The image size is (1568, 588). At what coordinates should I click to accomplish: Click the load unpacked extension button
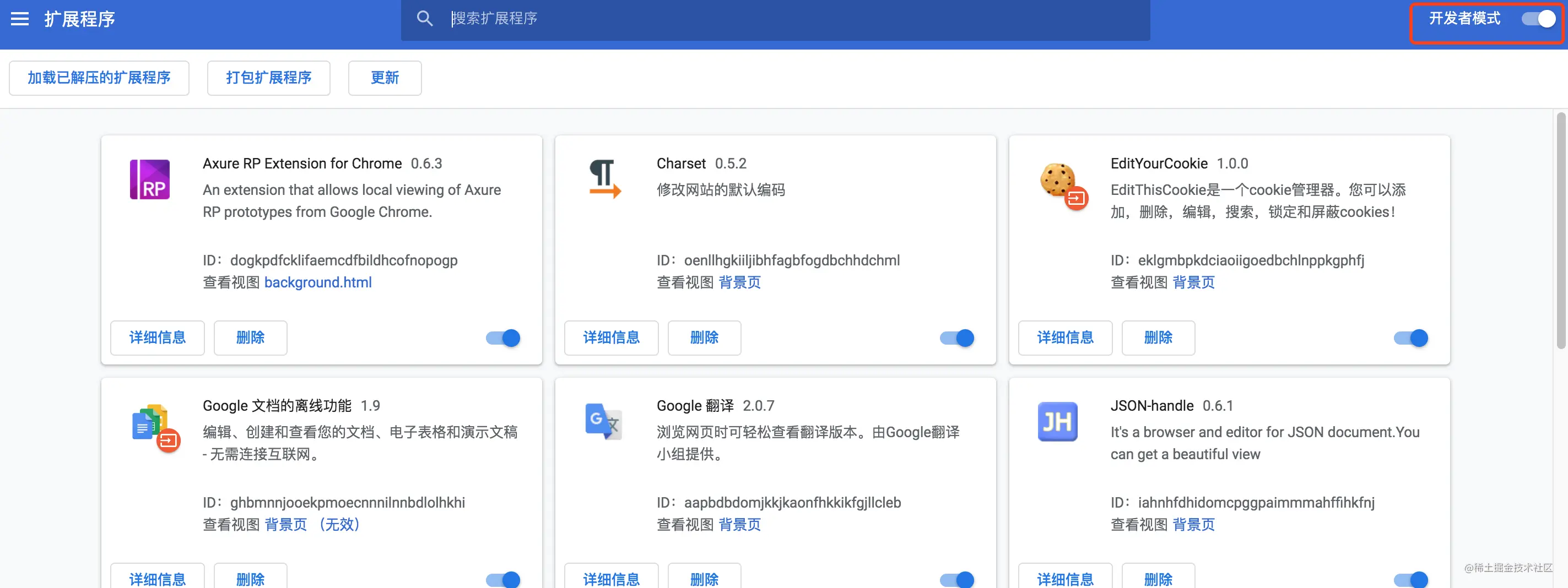click(x=99, y=78)
